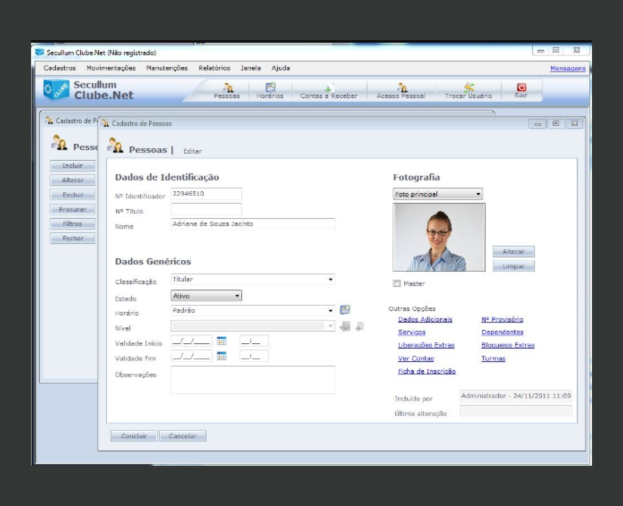Click the Nome field with Adriana
This screenshot has width=623, height=506.
click(253, 224)
